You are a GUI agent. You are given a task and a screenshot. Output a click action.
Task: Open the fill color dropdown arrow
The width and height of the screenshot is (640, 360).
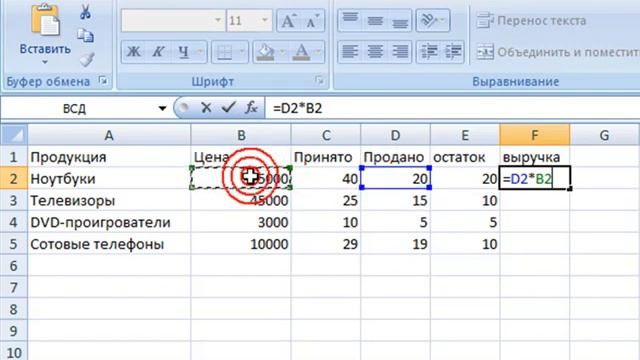point(283,52)
